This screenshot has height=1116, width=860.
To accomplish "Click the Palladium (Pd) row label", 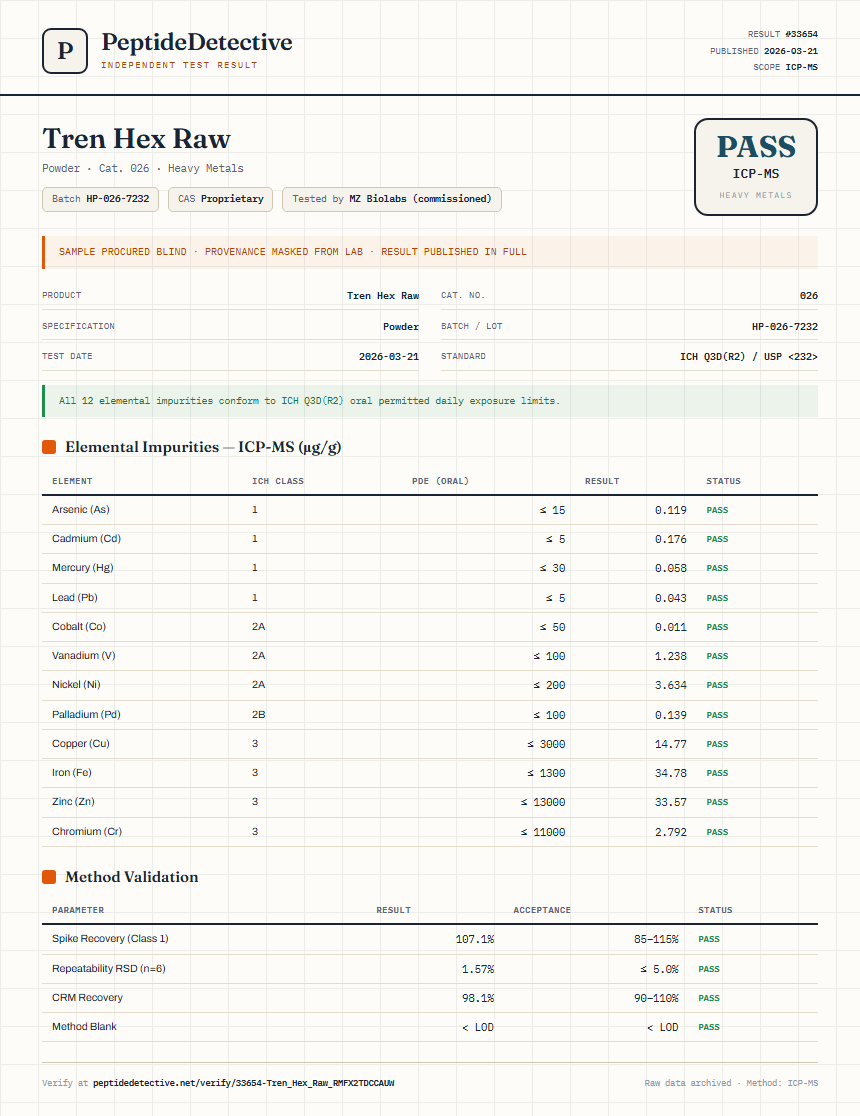I will (x=86, y=715).
